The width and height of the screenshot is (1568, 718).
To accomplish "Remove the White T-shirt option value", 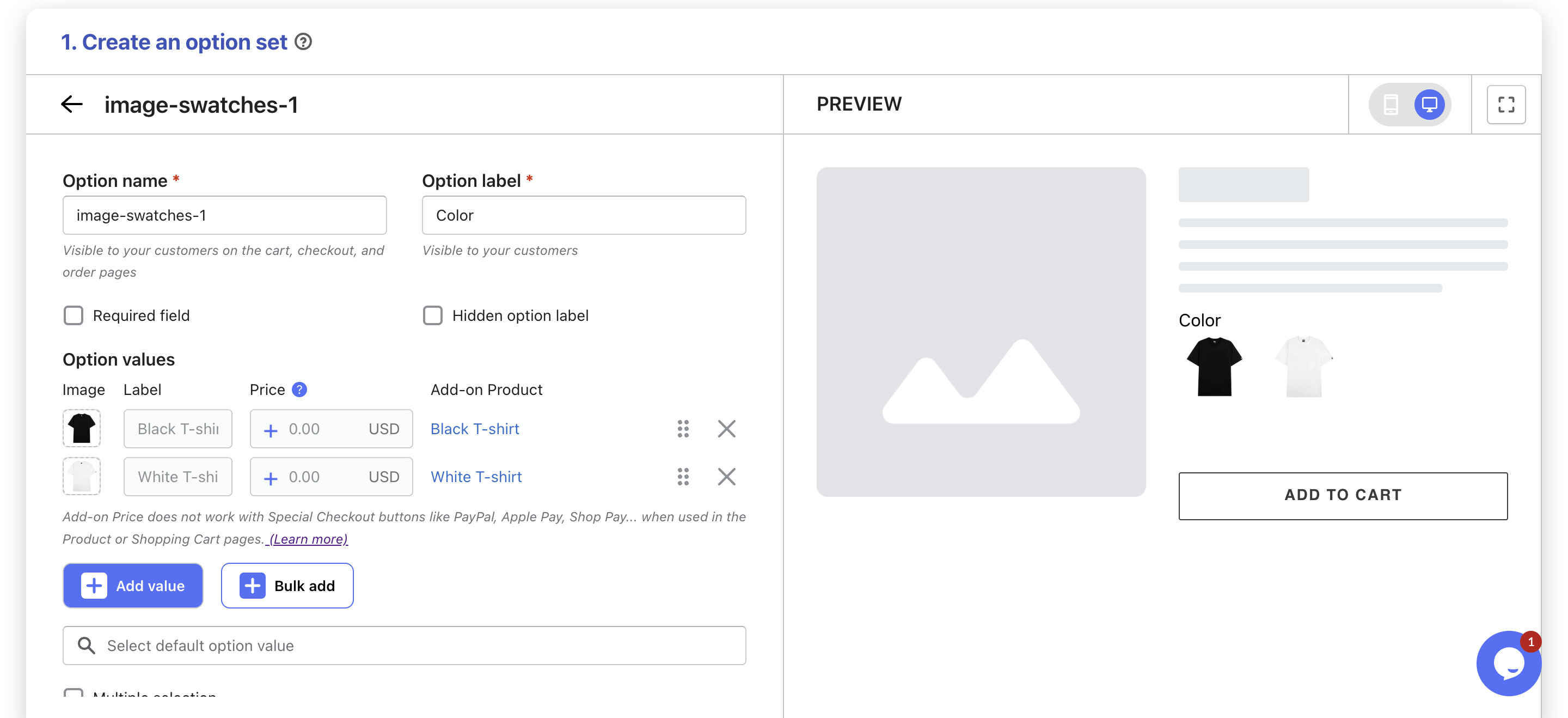I will click(726, 477).
